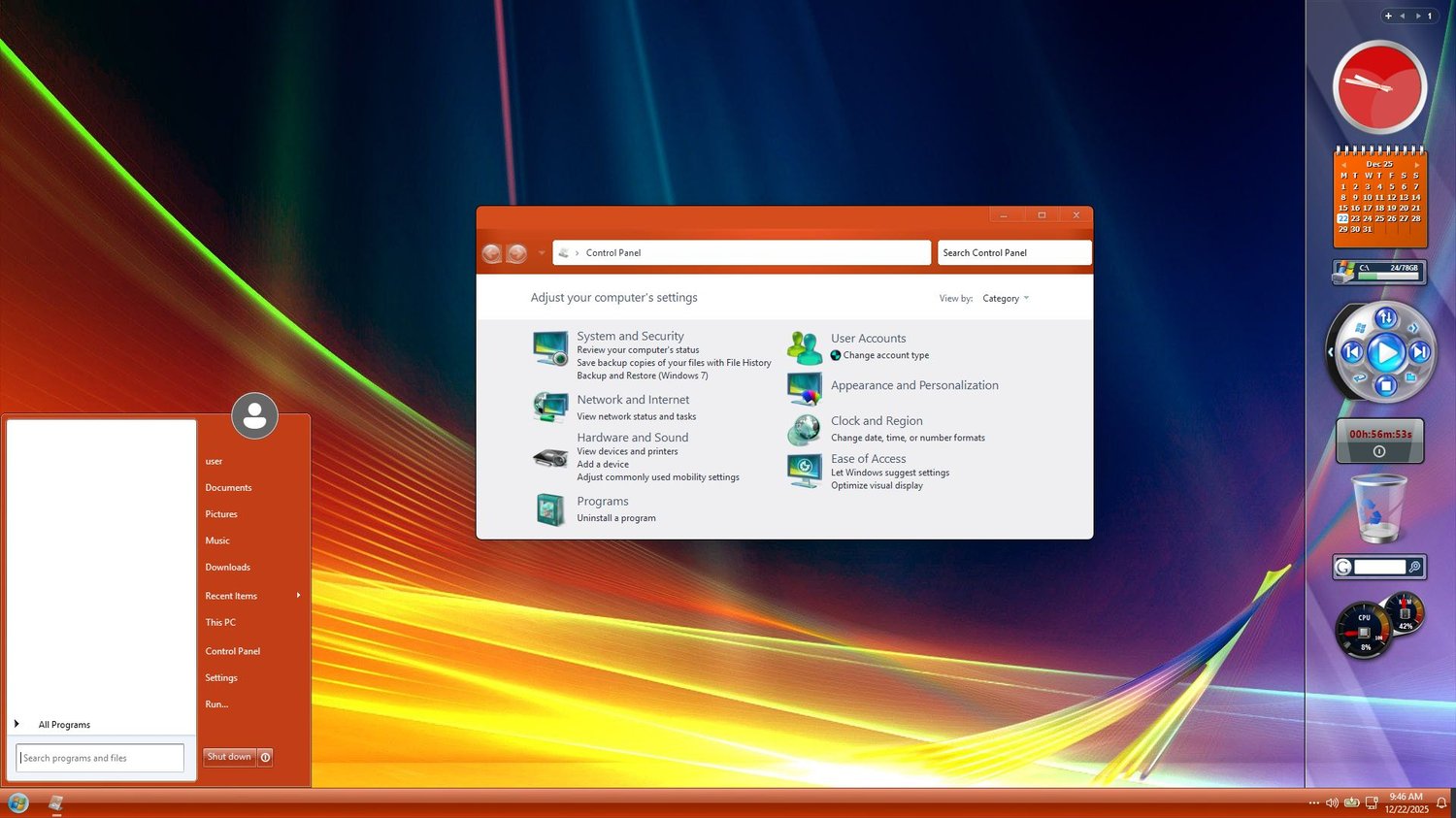
Task: Click the C: drive meter gadget
Action: [1379, 273]
